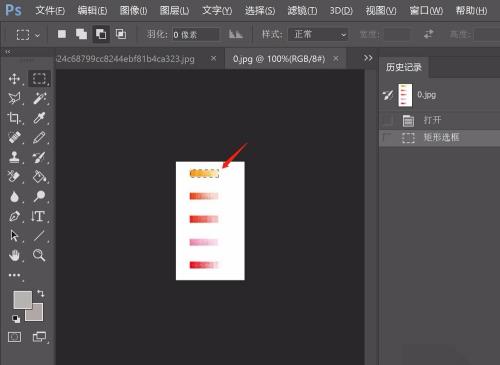Select the Pen tool
The height and width of the screenshot is (365, 500).
pyautogui.click(x=14, y=216)
